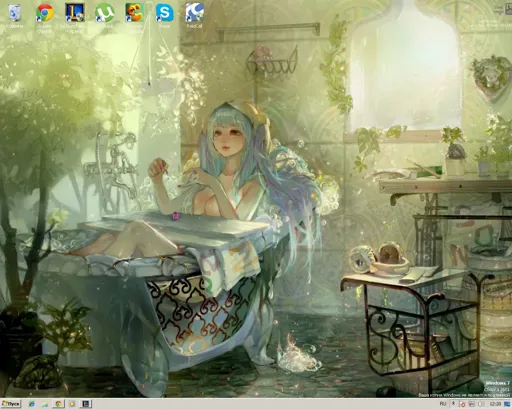Open the Пуск start menu button
The width and height of the screenshot is (512, 409).
coord(11,404)
